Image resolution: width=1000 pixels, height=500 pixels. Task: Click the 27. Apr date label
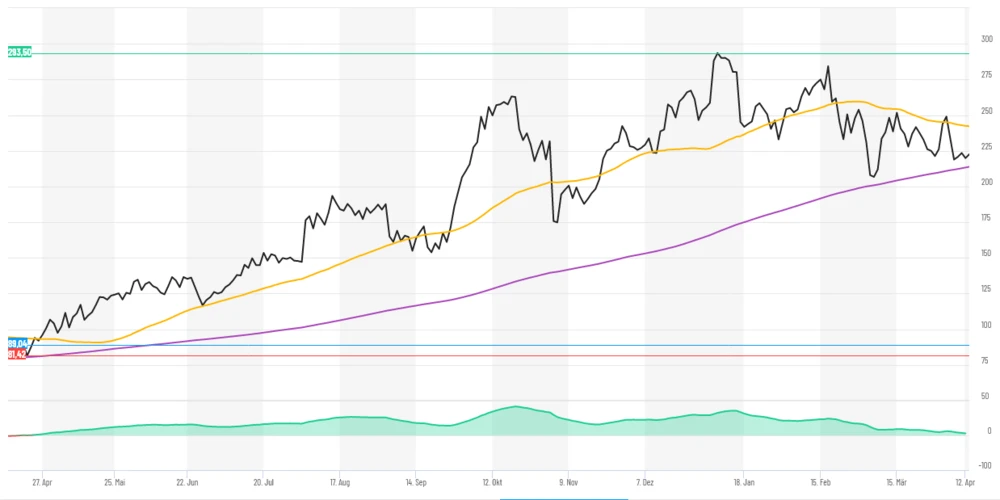point(42,481)
